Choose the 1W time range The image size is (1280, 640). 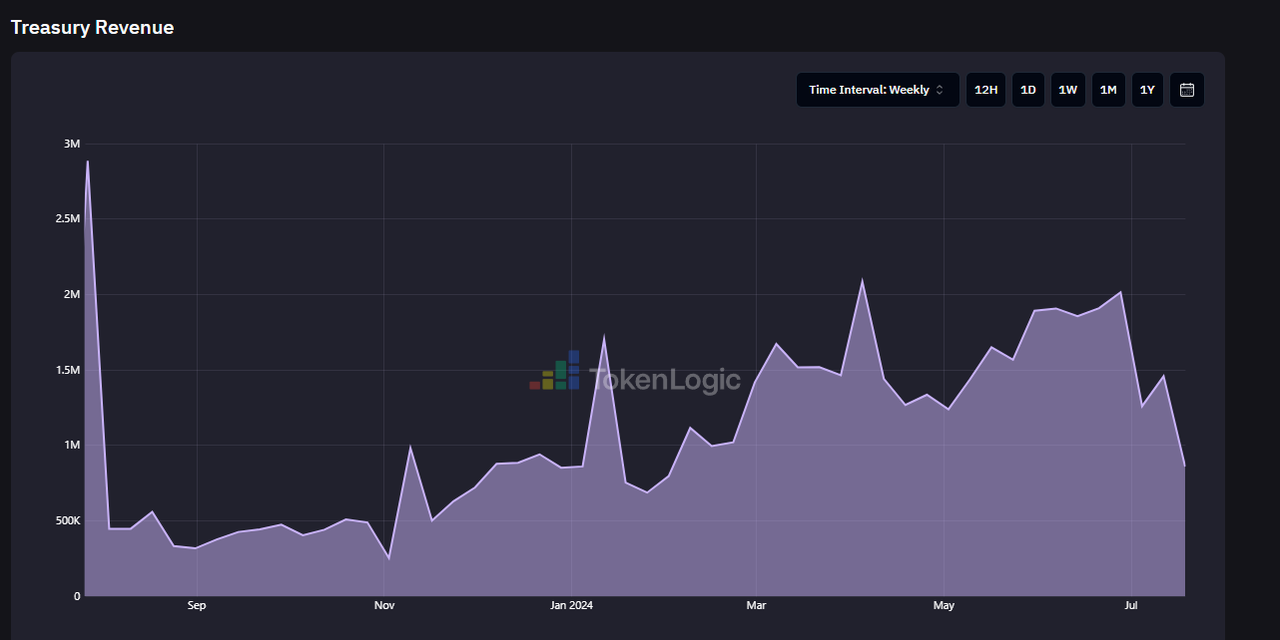(x=1068, y=90)
